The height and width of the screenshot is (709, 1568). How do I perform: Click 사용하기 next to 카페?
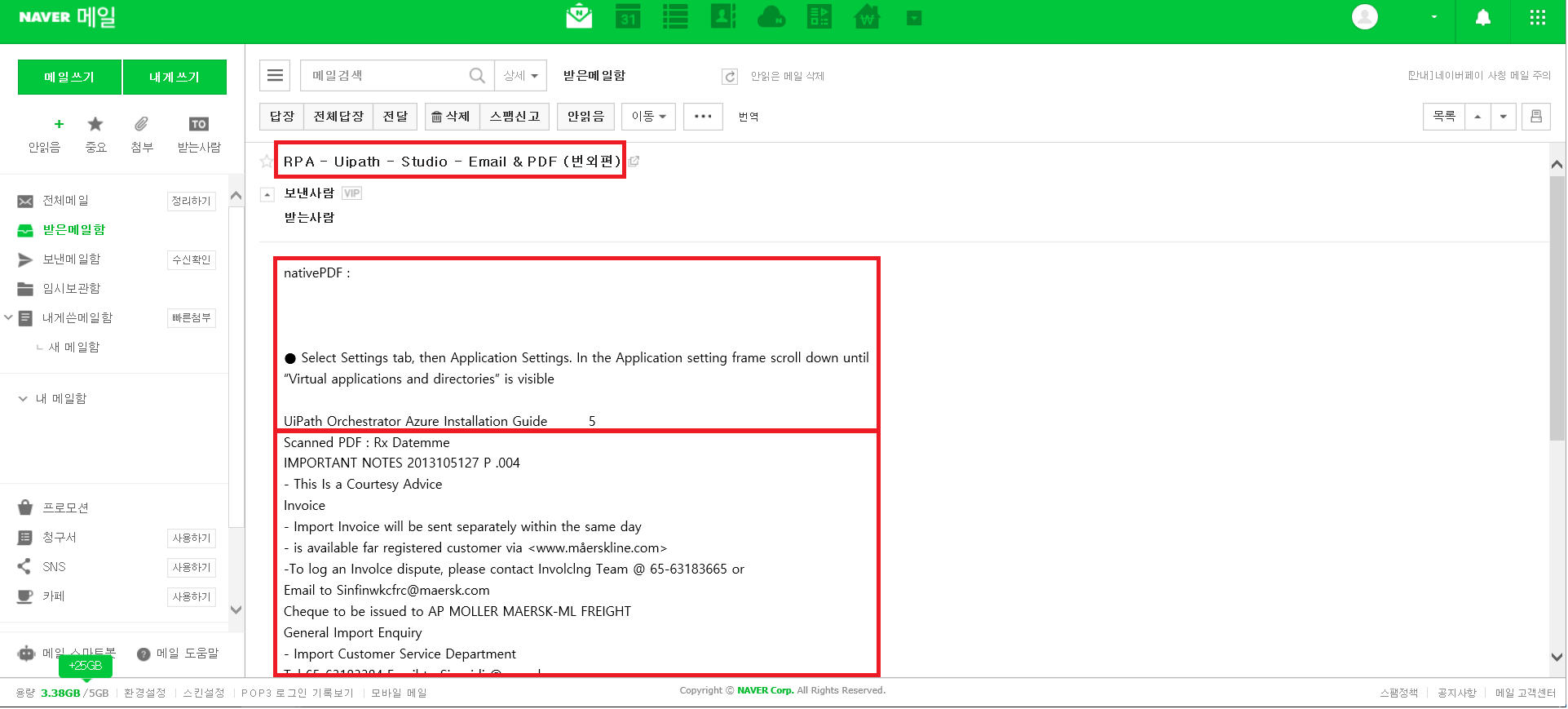tap(192, 597)
